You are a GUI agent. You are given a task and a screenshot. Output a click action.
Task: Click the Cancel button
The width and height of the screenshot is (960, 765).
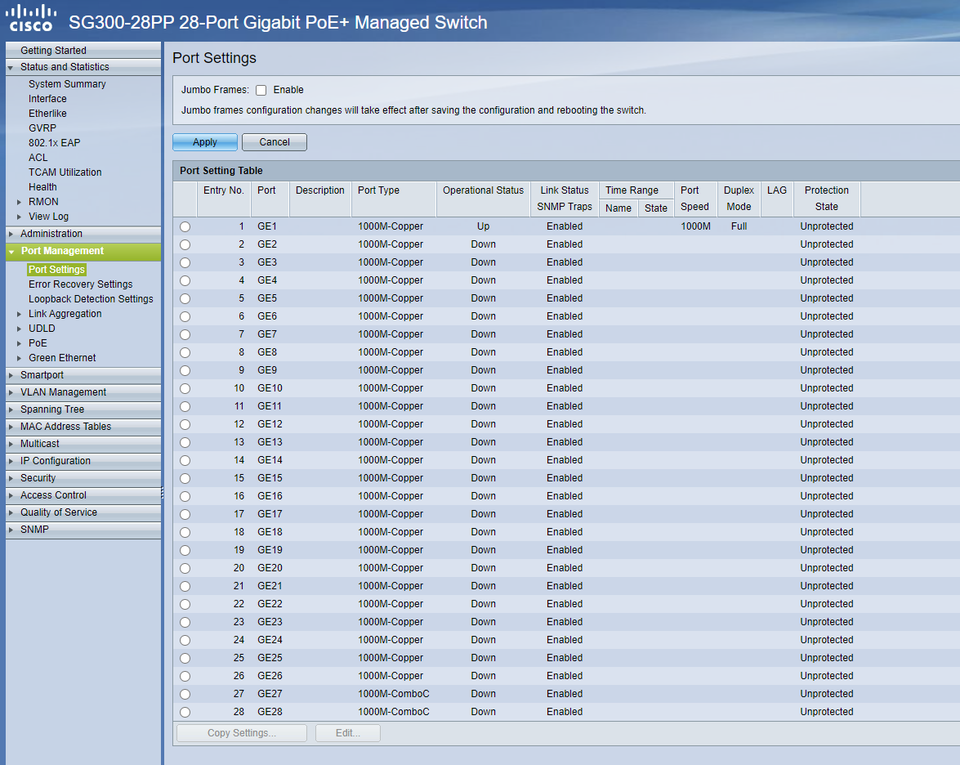274,142
